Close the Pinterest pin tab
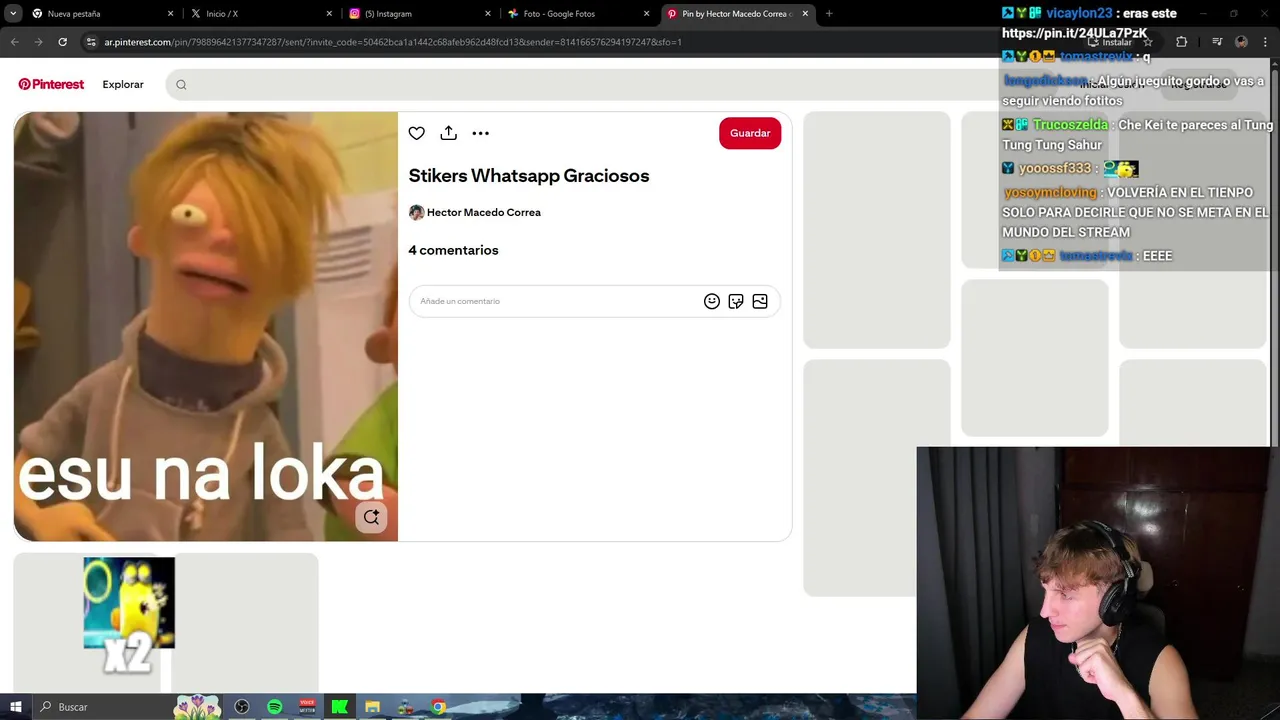This screenshot has height=720, width=1280. coord(805,14)
